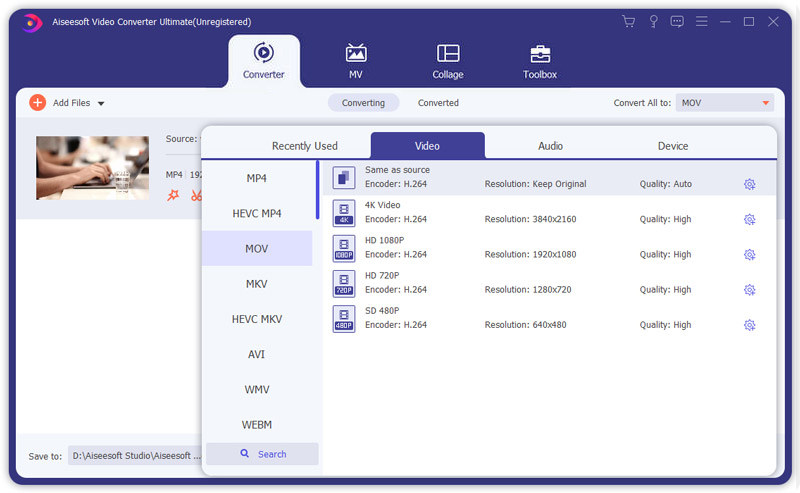
Task: Open the Toolbox section
Action: click(540, 62)
